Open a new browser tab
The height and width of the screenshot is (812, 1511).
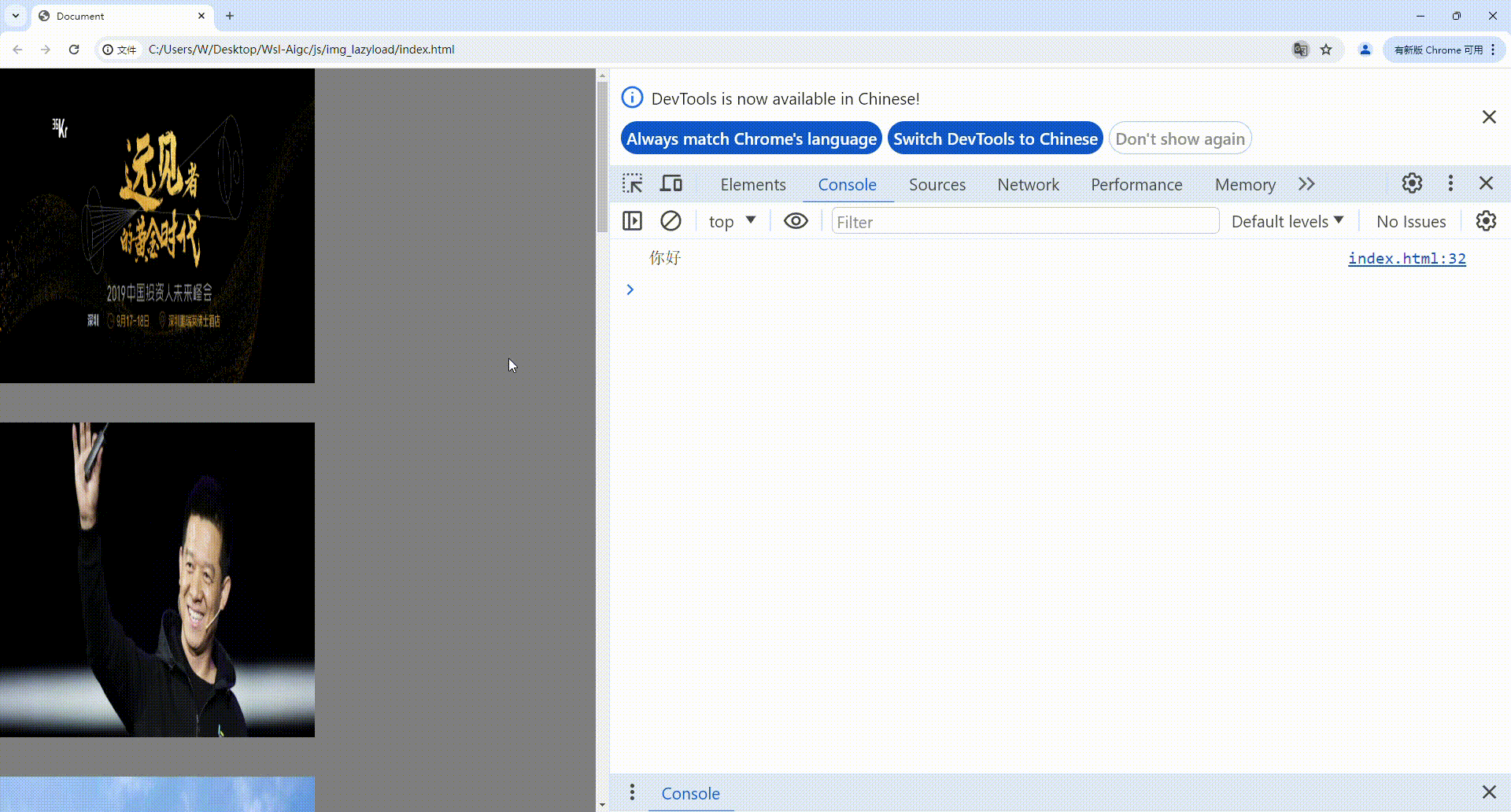[230, 16]
